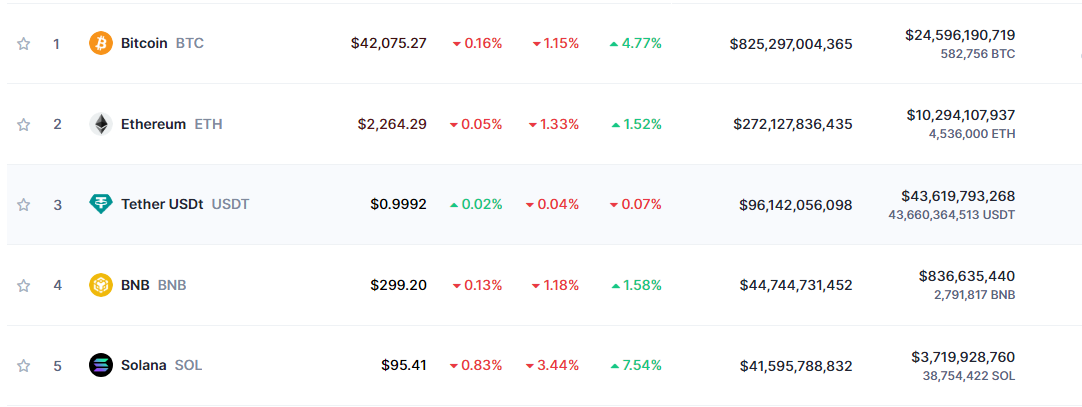Click the Bitcoin coin logo icon
Image resolution: width=1082 pixels, height=407 pixels.
point(101,43)
